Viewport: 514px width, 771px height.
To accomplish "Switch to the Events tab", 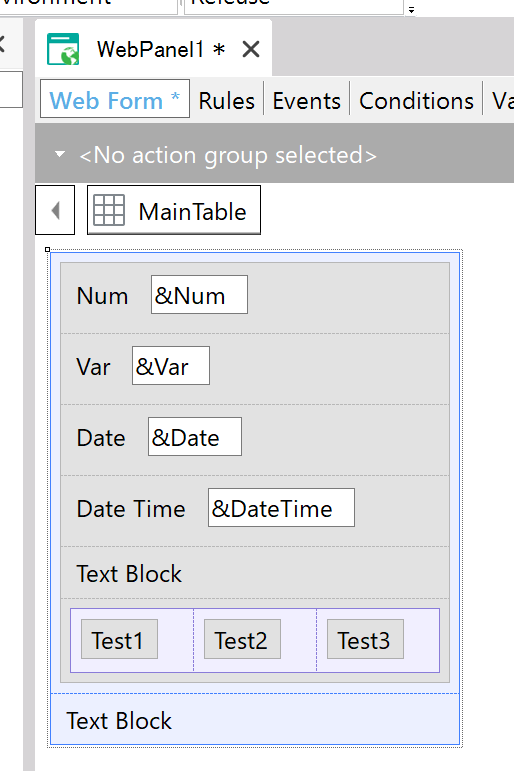I will (x=306, y=101).
